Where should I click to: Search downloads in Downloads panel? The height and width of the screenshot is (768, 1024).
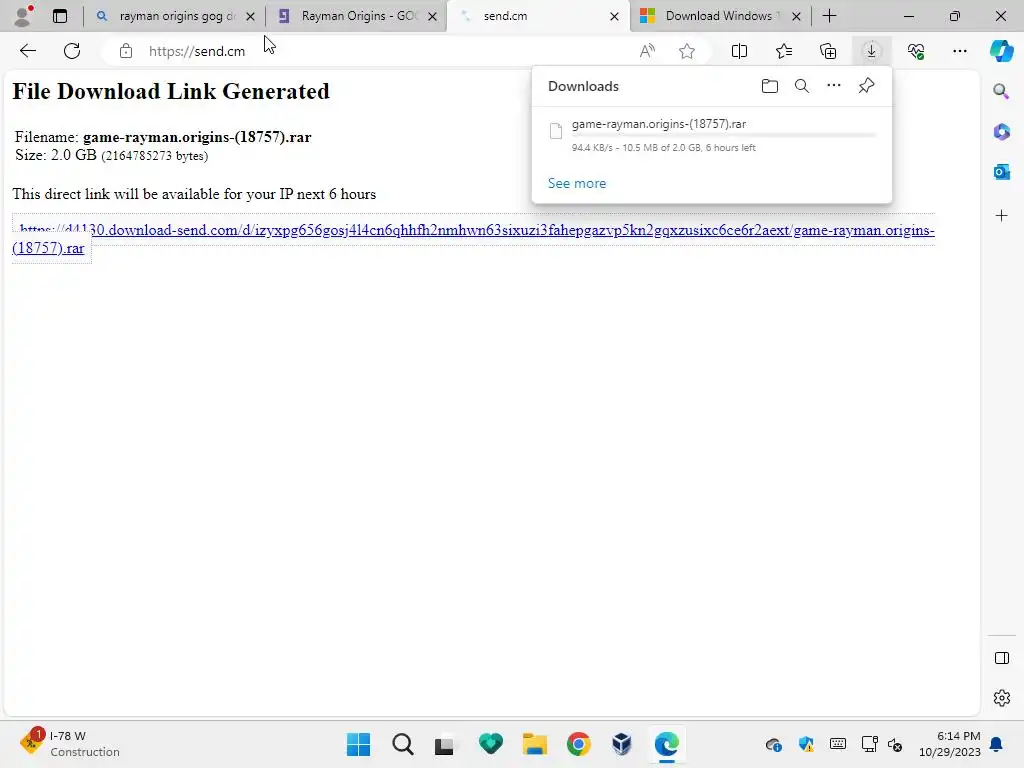[802, 86]
